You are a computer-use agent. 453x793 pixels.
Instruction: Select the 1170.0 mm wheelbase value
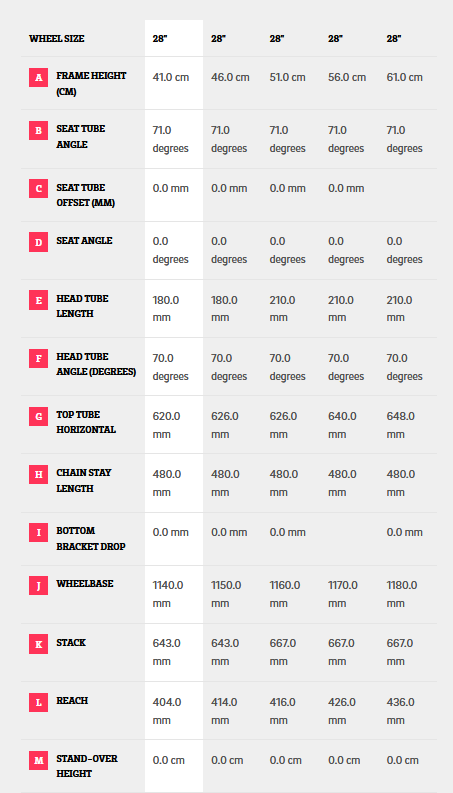343,594
